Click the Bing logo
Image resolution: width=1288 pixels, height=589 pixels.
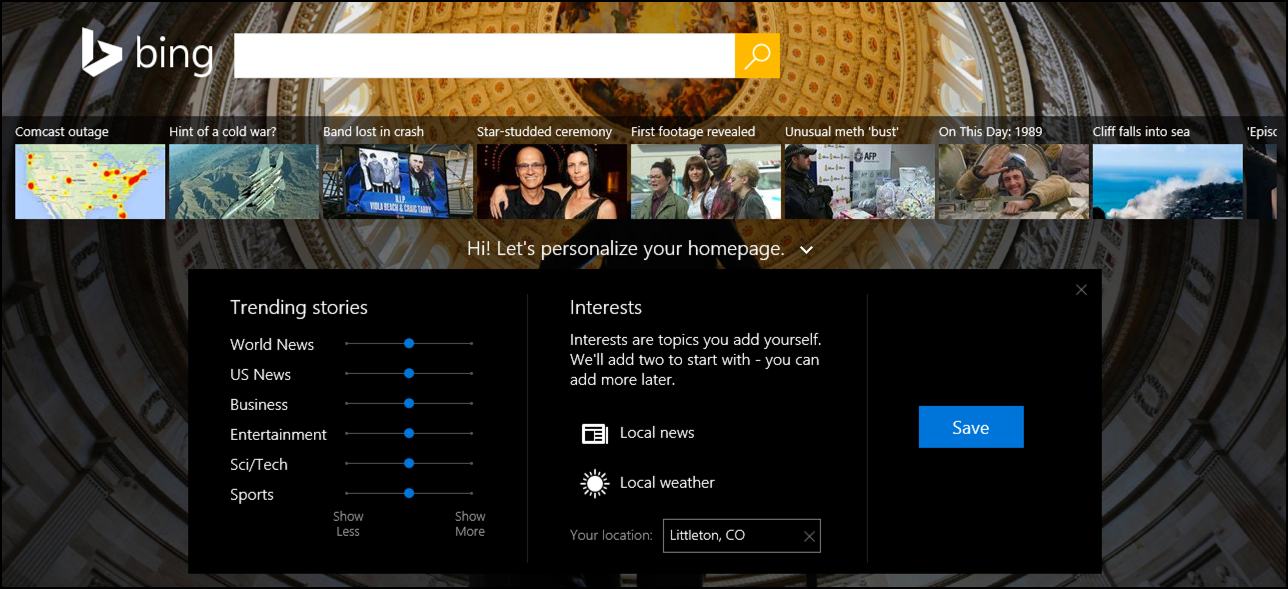(147, 53)
